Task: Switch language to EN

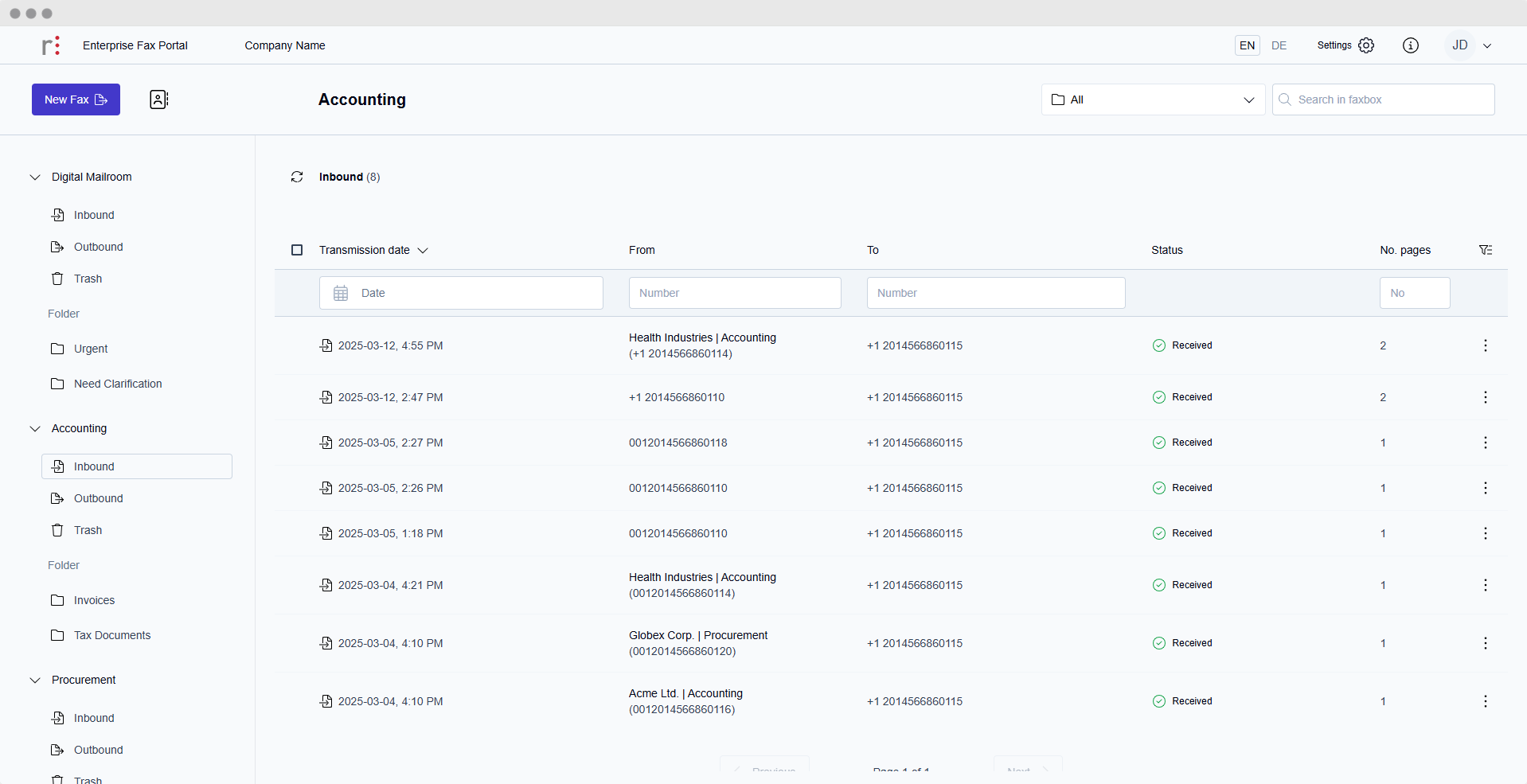Action: [x=1248, y=45]
